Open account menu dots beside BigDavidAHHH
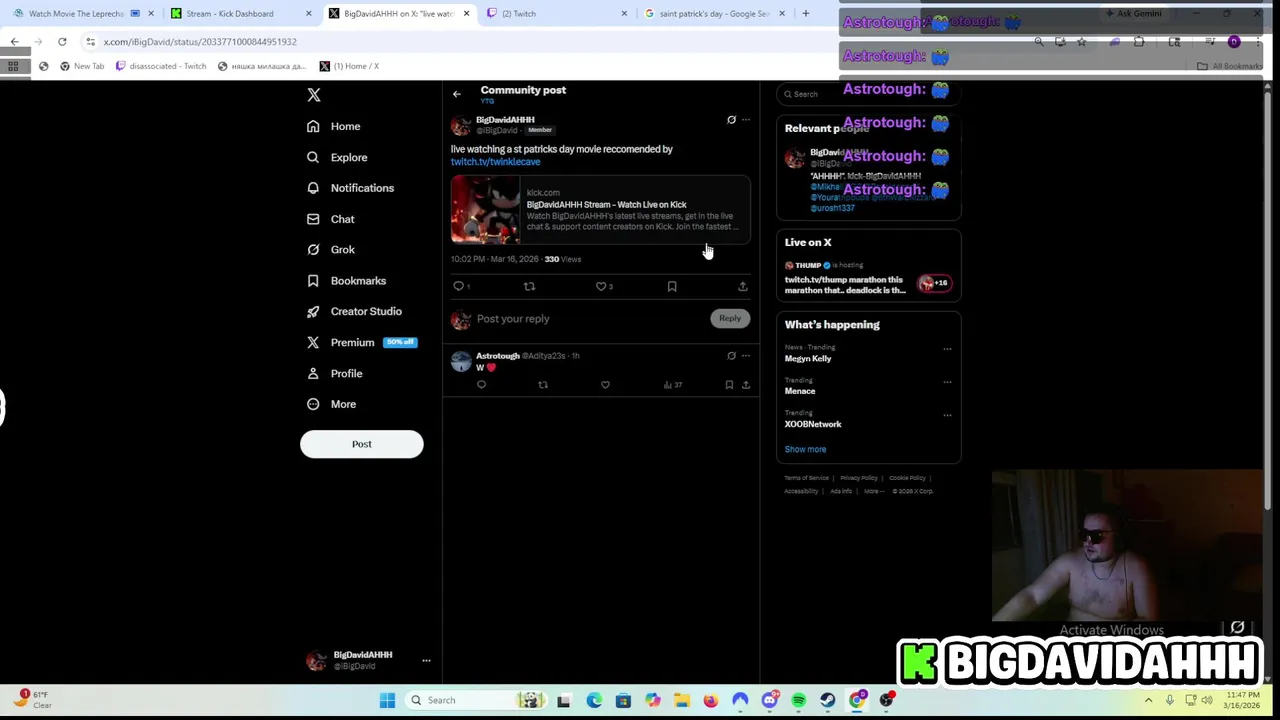1280x720 pixels. tap(426, 660)
